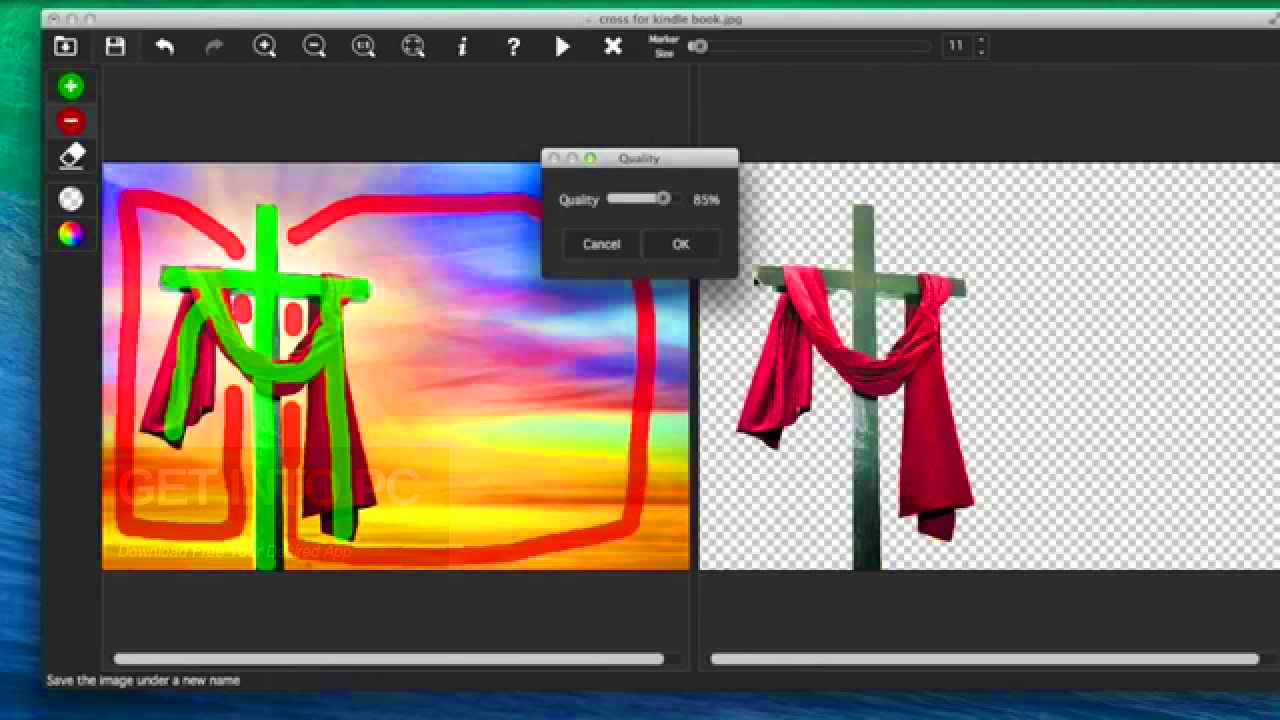Set zoom to actual size 1:1
Viewport: 1280px width, 720px height.
(x=364, y=46)
